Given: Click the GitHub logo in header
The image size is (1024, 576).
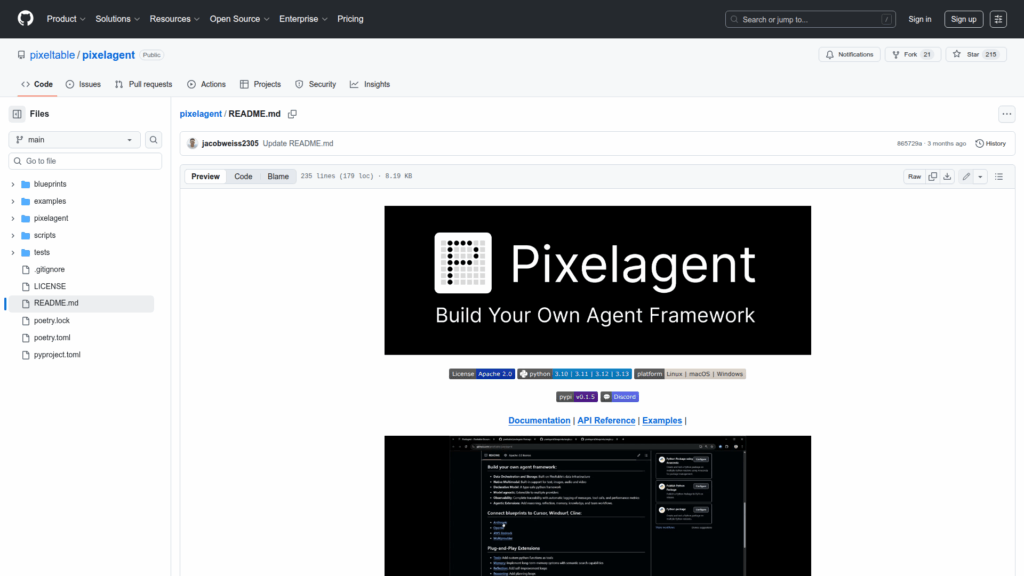Looking at the screenshot, I should point(25,19).
